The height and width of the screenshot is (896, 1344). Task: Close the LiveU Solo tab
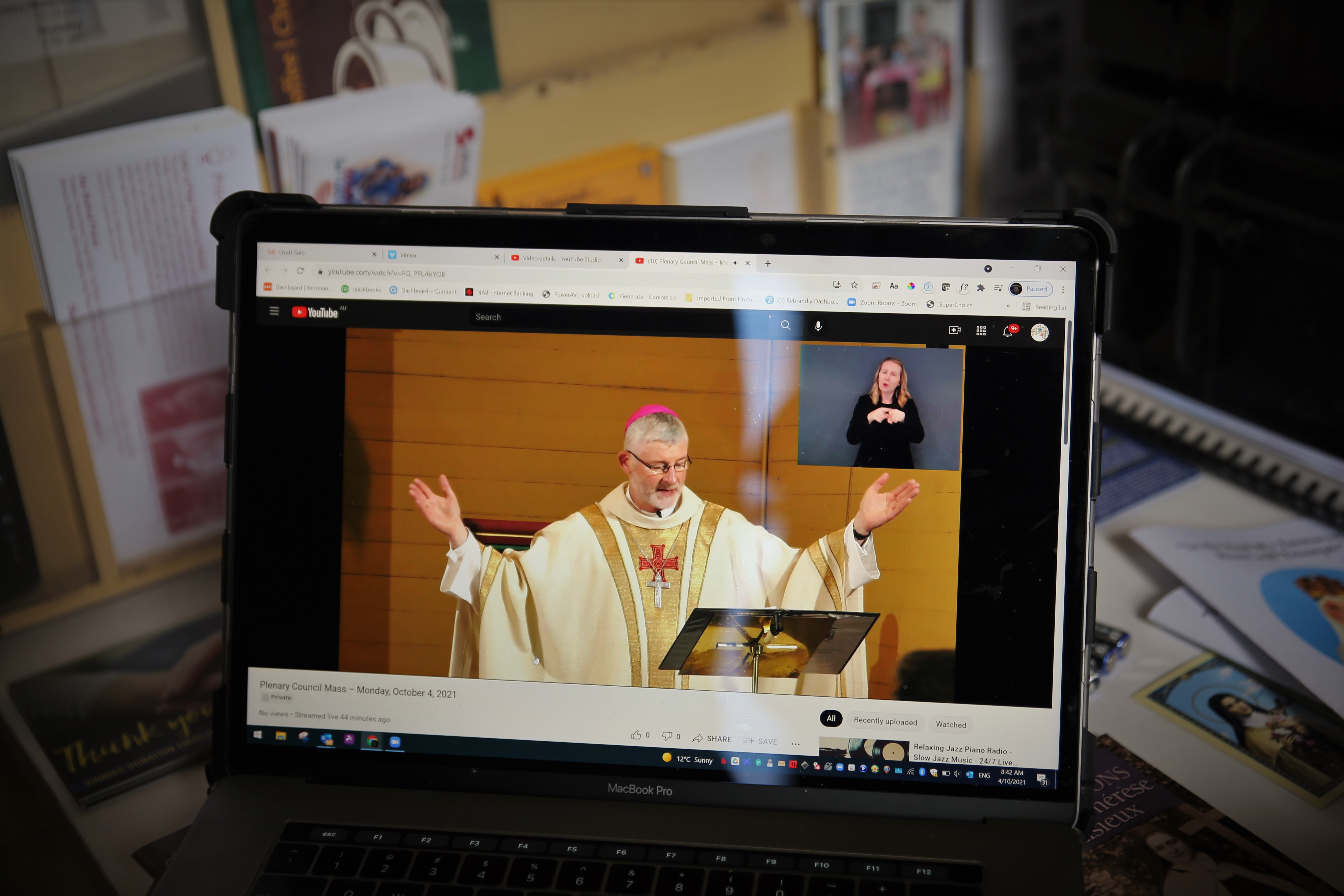tap(374, 254)
